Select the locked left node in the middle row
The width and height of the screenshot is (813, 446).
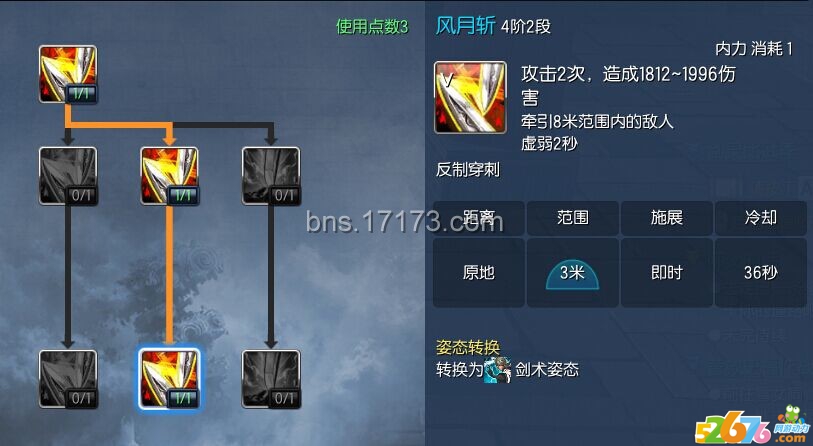pyautogui.click(x=68, y=176)
